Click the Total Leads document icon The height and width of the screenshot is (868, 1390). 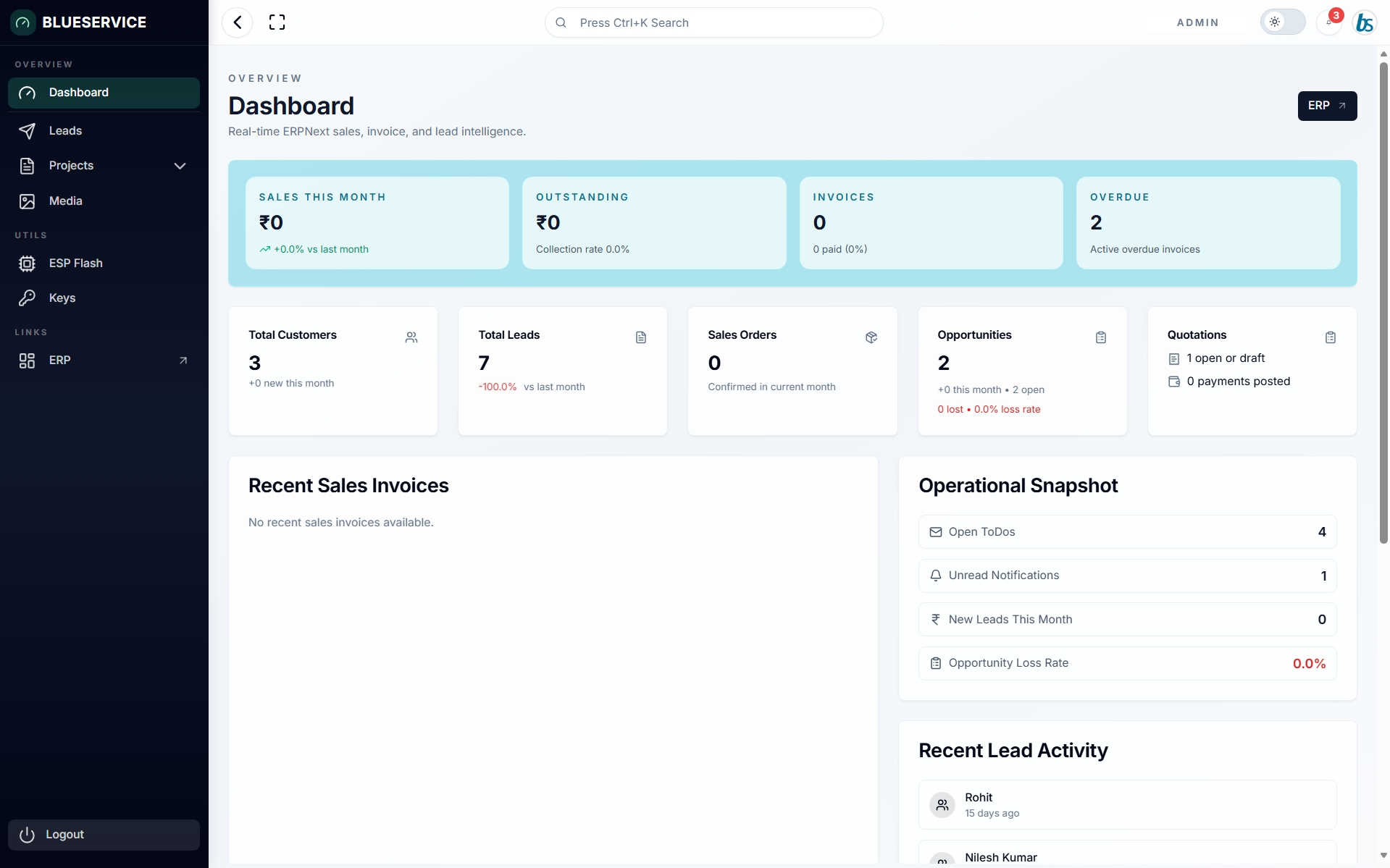pyautogui.click(x=641, y=337)
